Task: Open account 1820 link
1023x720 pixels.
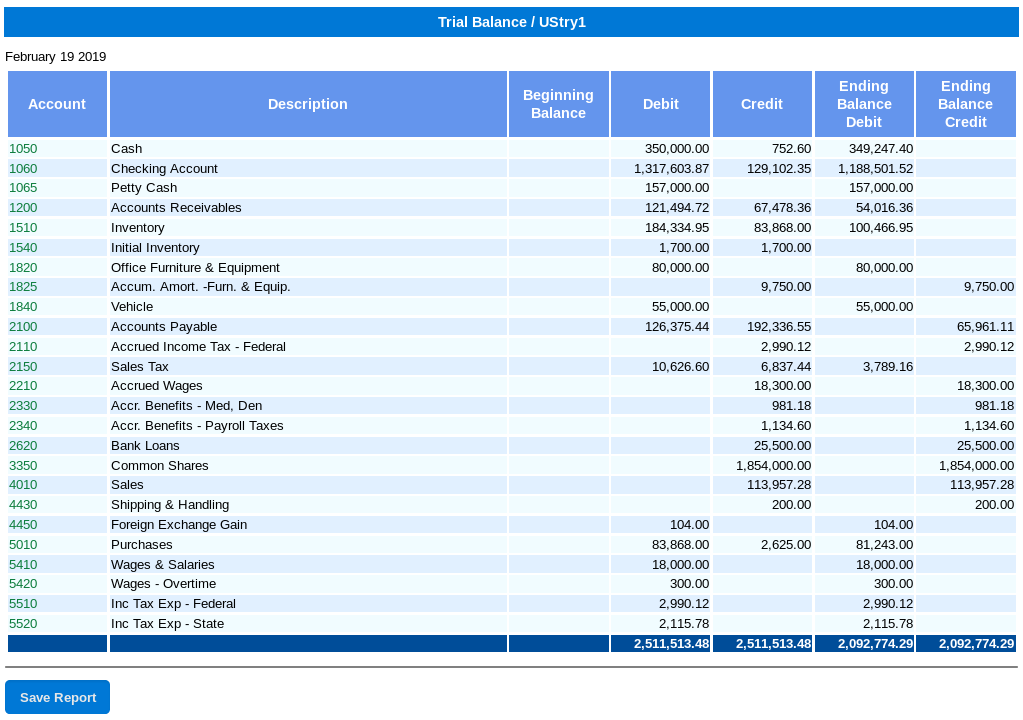Action: click(x=23, y=267)
